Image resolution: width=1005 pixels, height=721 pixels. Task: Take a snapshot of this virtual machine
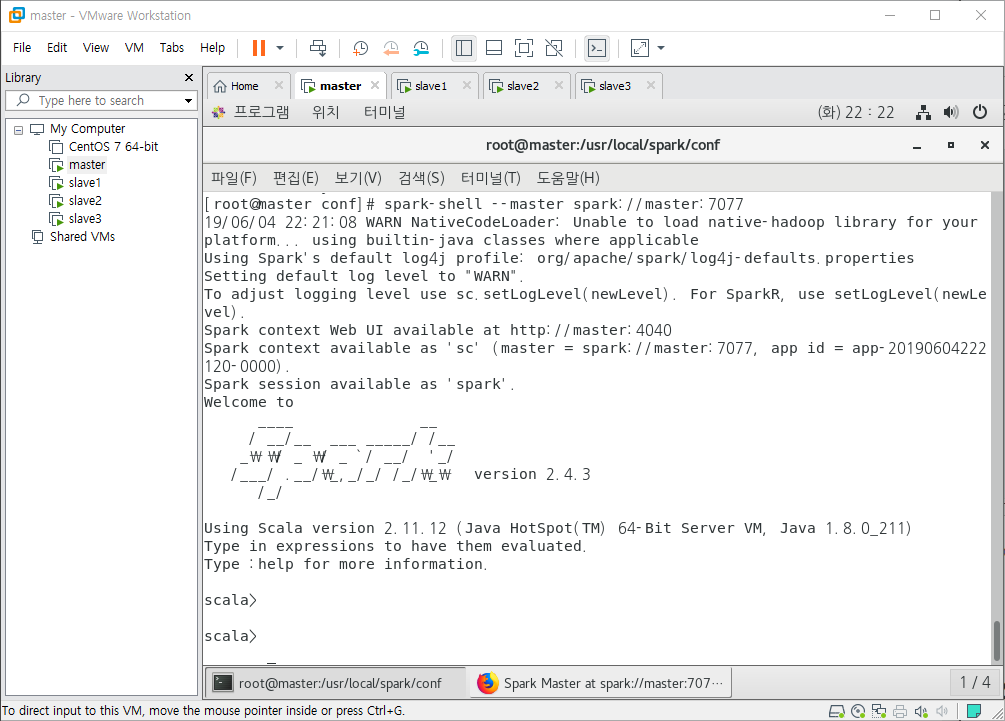(360, 48)
